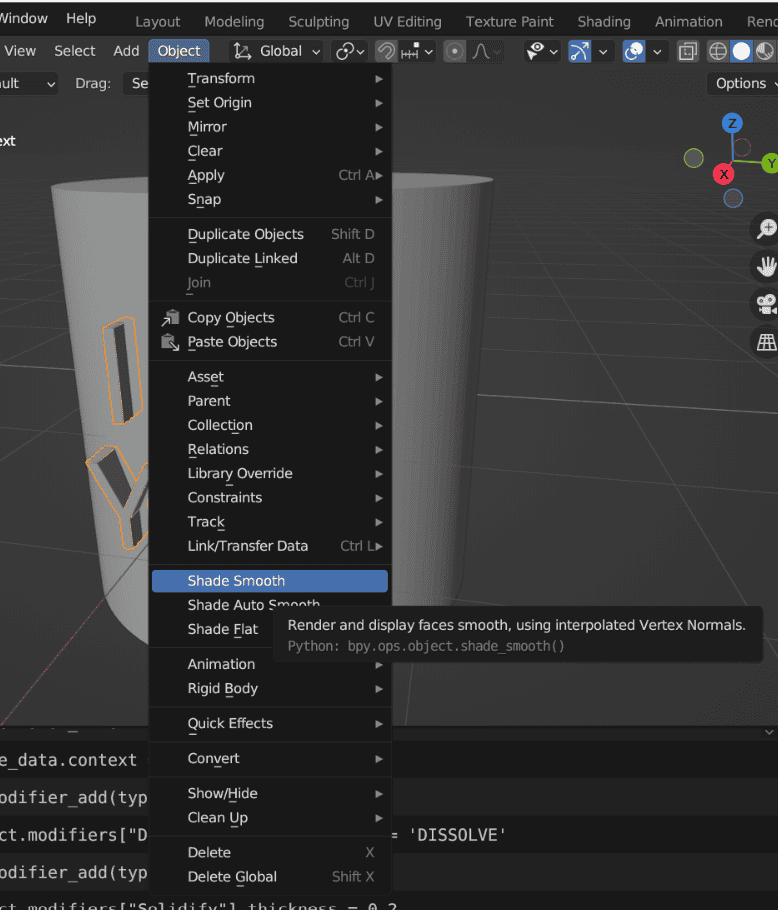Image resolution: width=778 pixels, height=910 pixels.
Task: Toggle X-ray view icon
Action: click(688, 52)
